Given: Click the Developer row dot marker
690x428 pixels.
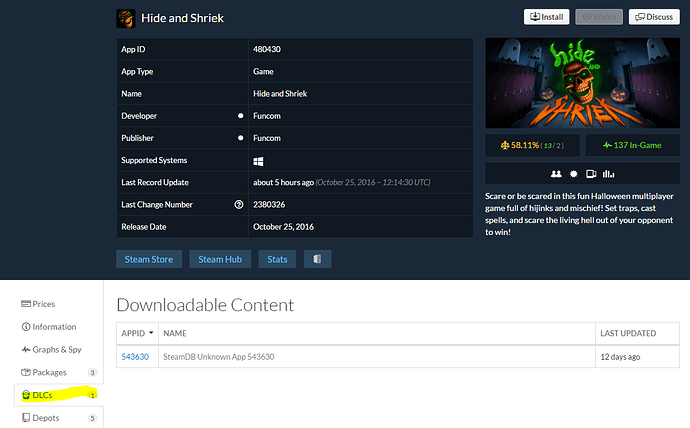Looking at the screenshot, I should point(240,116).
